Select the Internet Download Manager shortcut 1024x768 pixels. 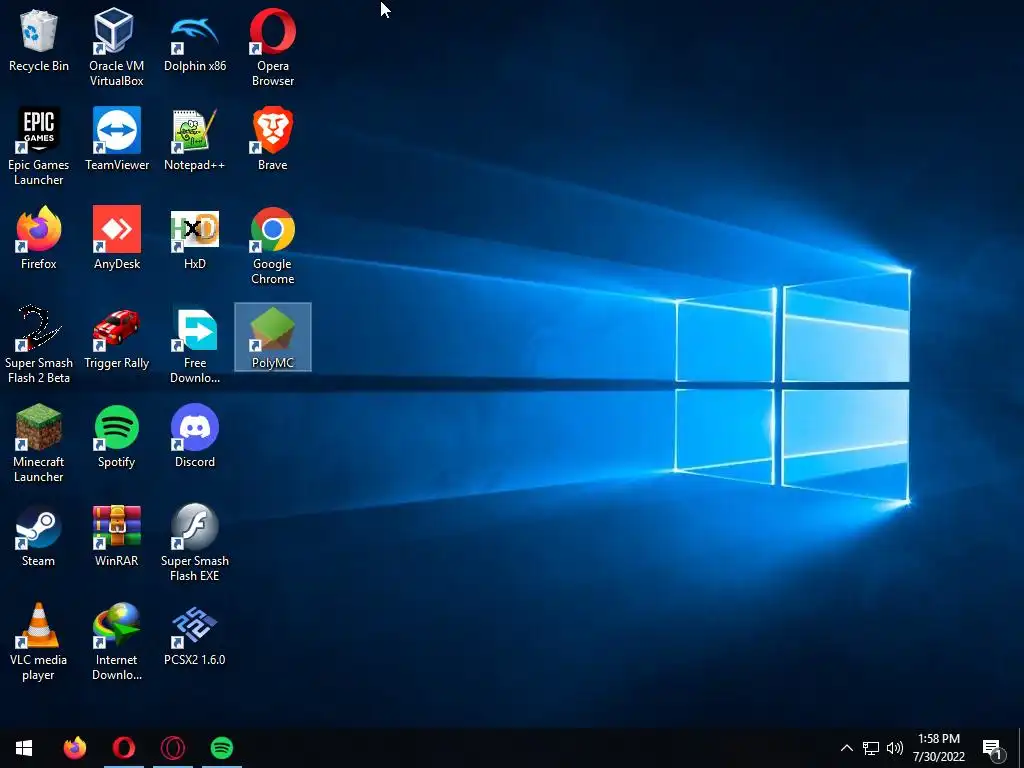coord(116,642)
